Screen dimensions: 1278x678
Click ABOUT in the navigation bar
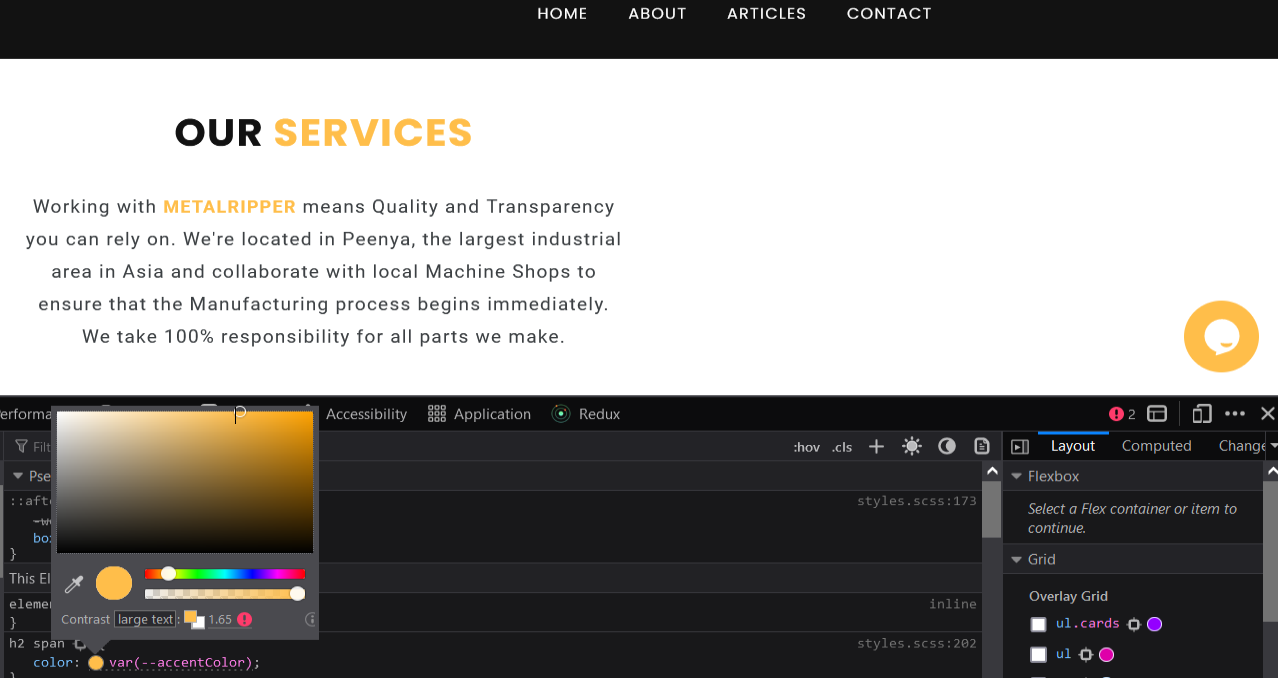point(657,13)
